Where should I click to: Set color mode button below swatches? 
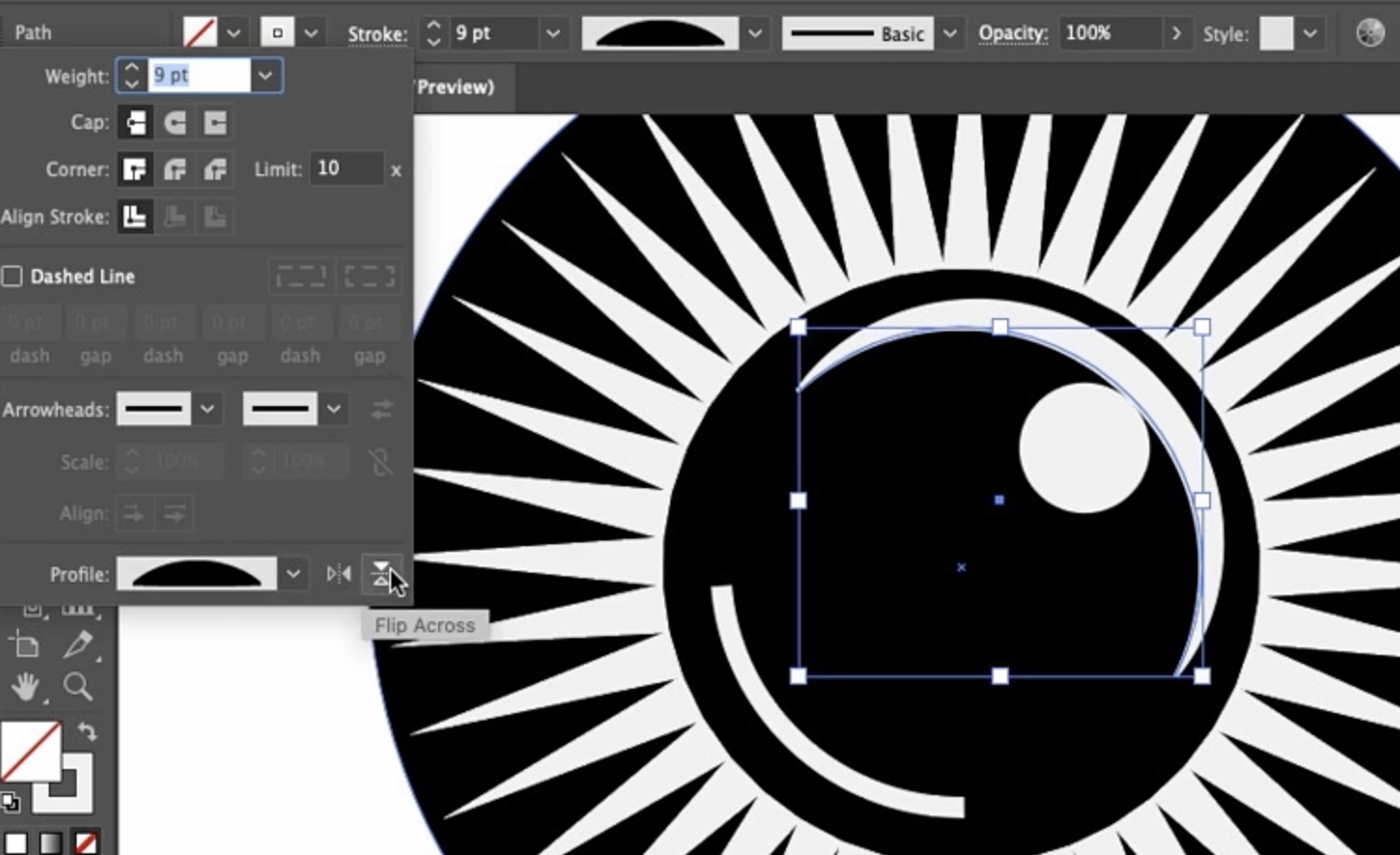(16, 843)
